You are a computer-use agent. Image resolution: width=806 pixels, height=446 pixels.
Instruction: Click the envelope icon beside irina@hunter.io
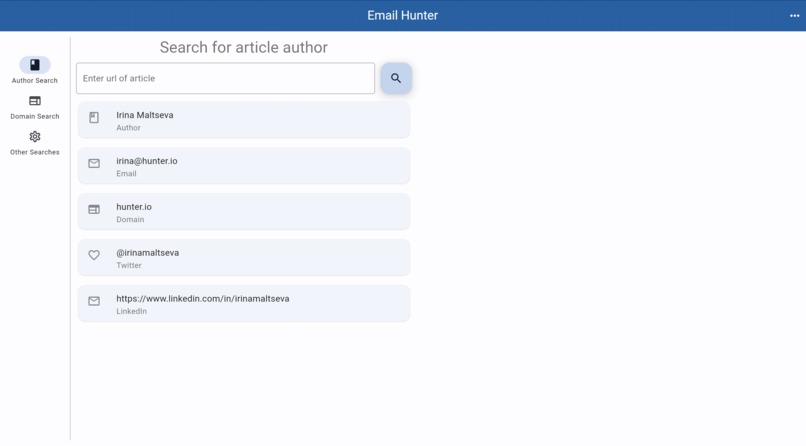94,163
